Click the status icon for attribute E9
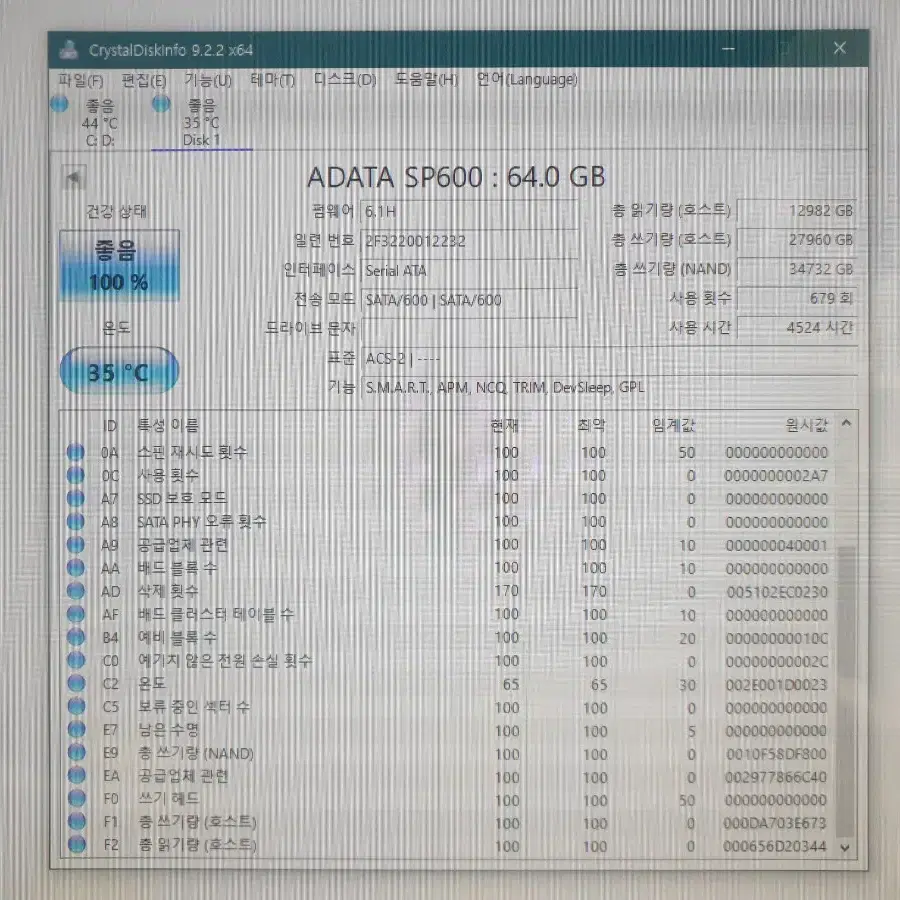The image size is (900, 900). [76, 752]
